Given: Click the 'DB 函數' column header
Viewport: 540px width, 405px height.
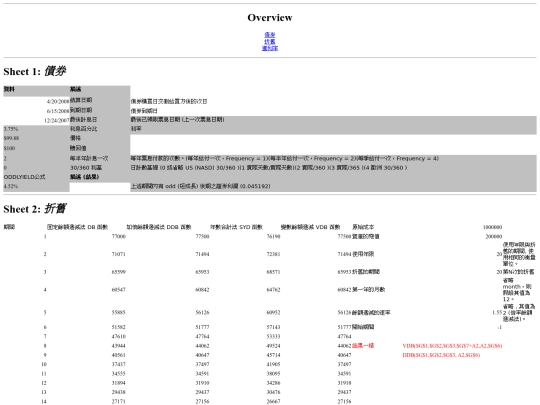Looking at the screenshot, I should tap(77, 227).
